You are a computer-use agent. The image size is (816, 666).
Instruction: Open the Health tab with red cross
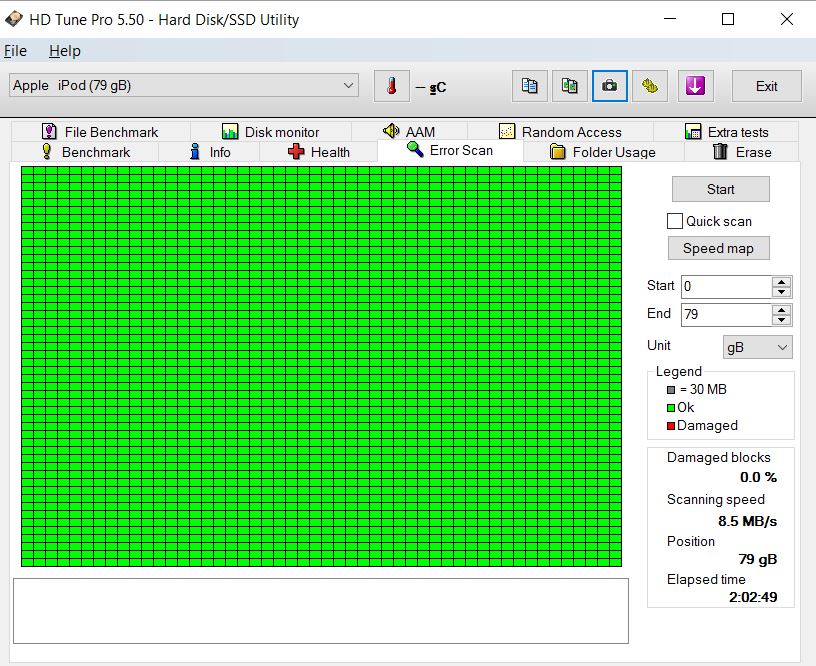click(x=319, y=152)
